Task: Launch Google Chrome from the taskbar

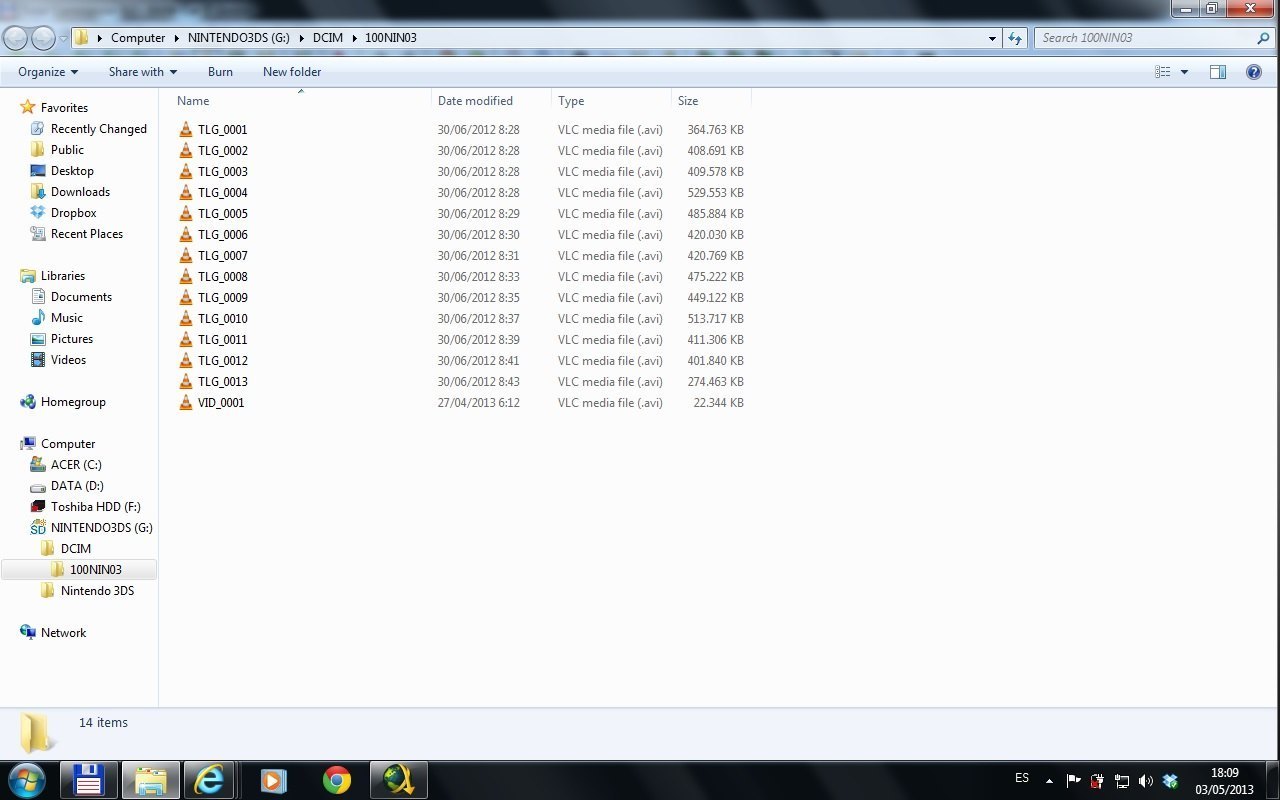Action: [337, 780]
